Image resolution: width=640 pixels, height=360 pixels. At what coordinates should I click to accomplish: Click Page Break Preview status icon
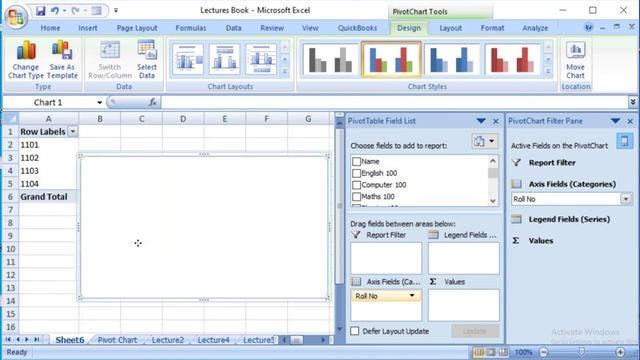click(x=503, y=352)
